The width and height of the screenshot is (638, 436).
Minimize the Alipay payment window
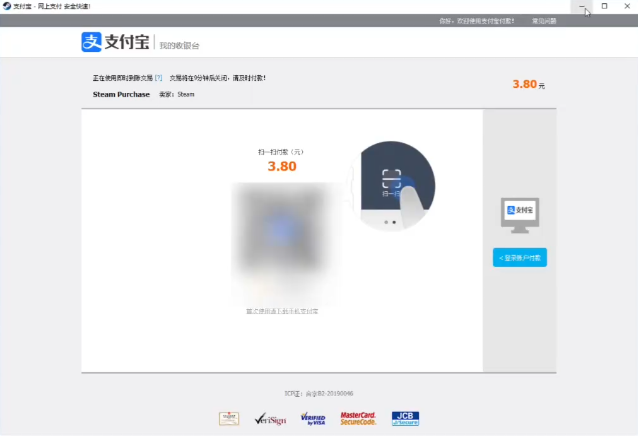pyautogui.click(x=582, y=6)
